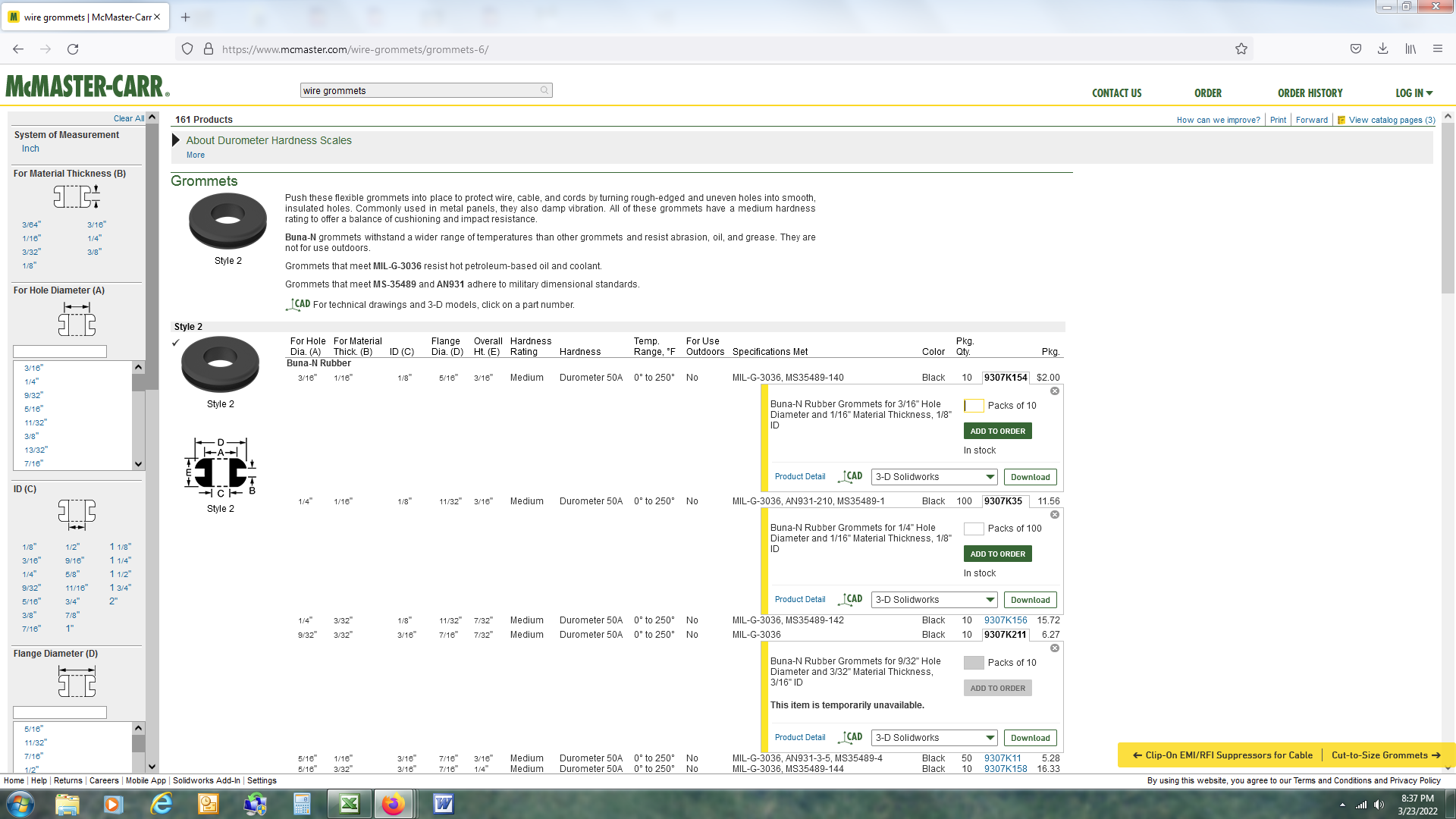This screenshot has width=1456, height=819.
Task: Open ORDER HISTORY page
Action: coord(1310,93)
